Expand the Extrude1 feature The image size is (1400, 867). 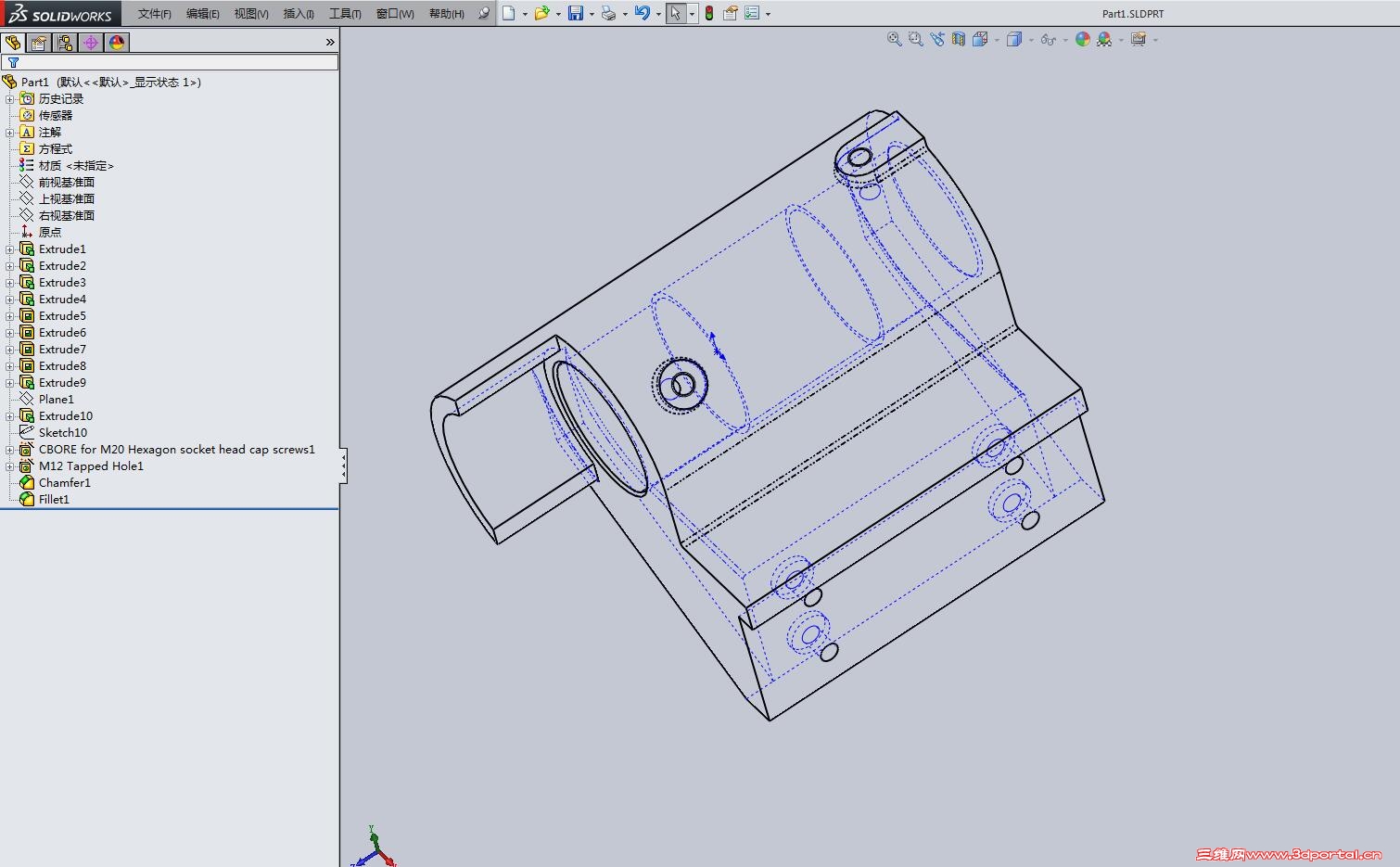(x=10, y=249)
